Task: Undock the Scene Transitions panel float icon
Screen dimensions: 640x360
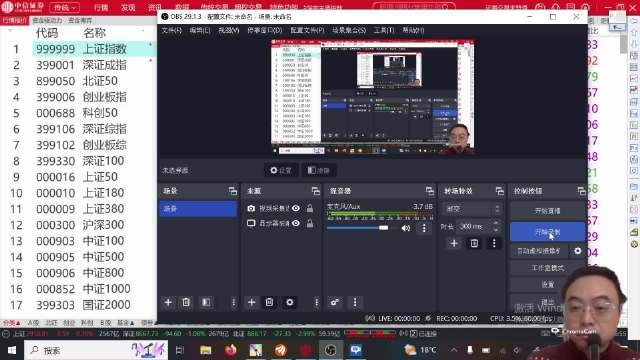Action: [500, 191]
